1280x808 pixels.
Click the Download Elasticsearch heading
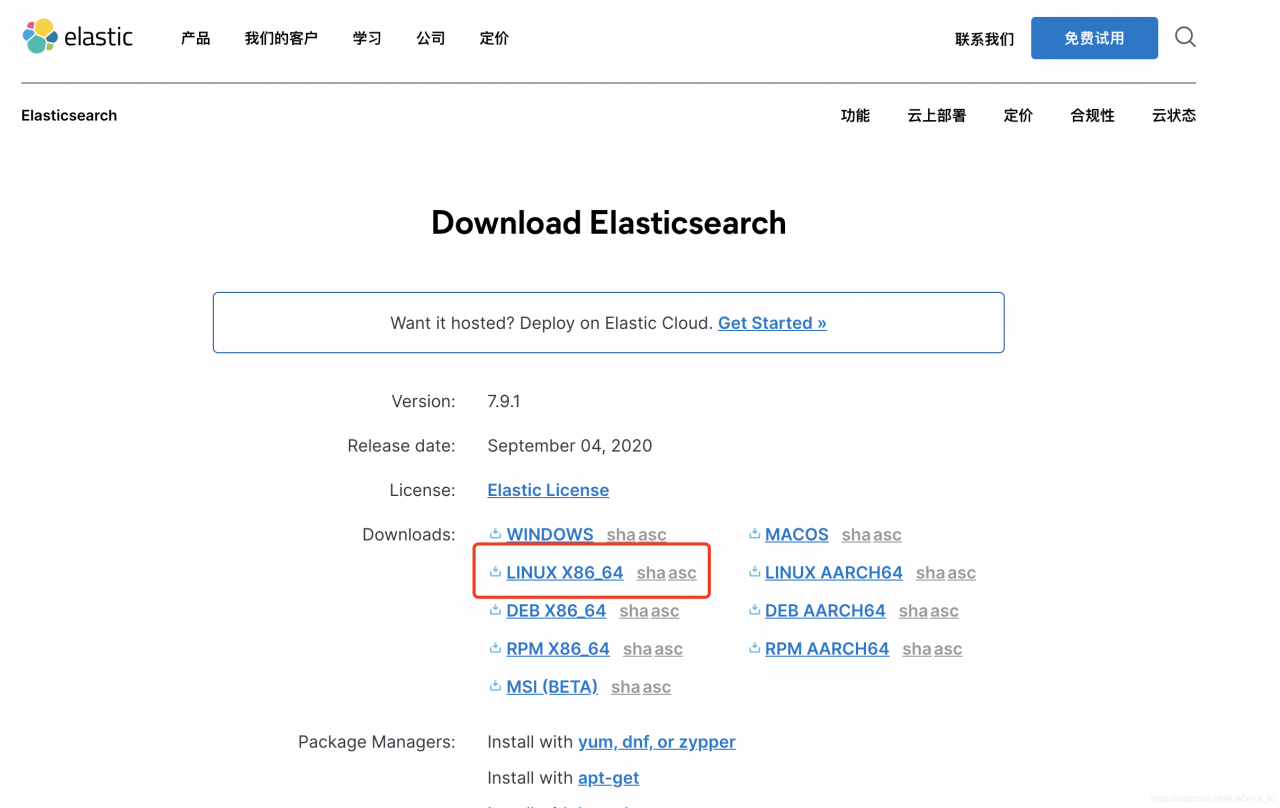pos(609,222)
